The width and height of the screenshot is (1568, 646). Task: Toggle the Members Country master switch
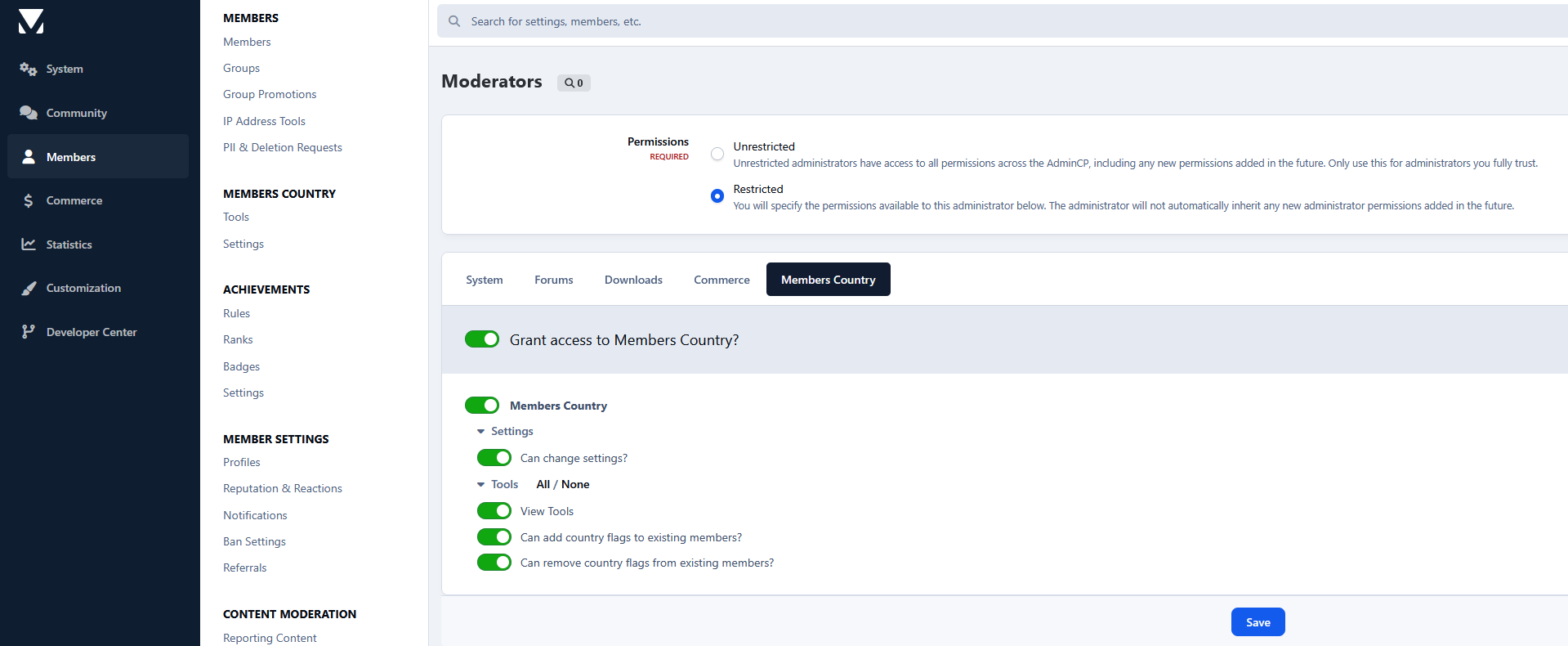482,406
